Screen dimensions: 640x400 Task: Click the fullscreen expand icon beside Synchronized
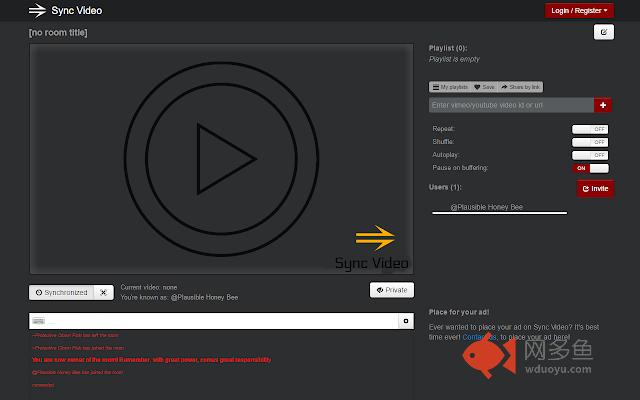(103, 292)
